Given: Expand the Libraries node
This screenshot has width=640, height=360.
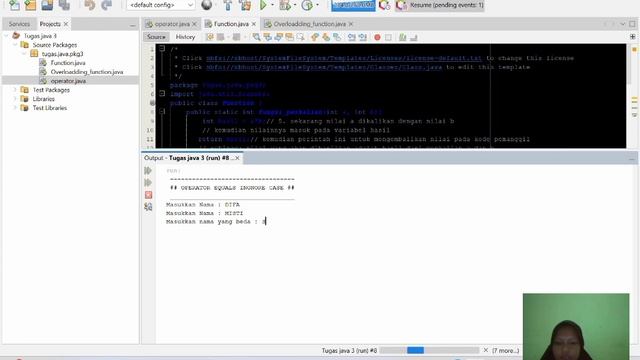Looking at the screenshot, I should pos(15,99).
